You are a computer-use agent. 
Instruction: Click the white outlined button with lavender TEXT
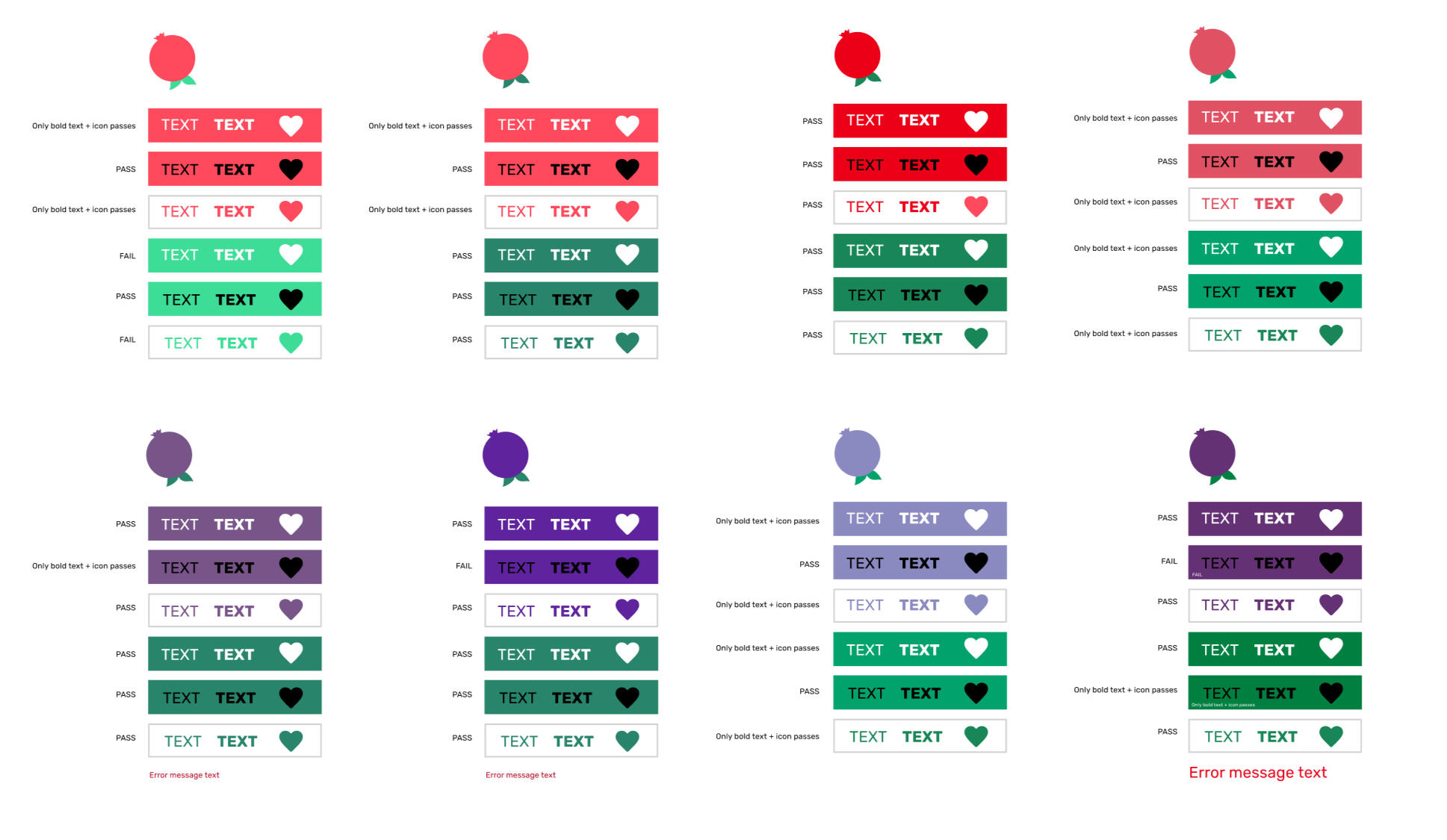point(920,606)
